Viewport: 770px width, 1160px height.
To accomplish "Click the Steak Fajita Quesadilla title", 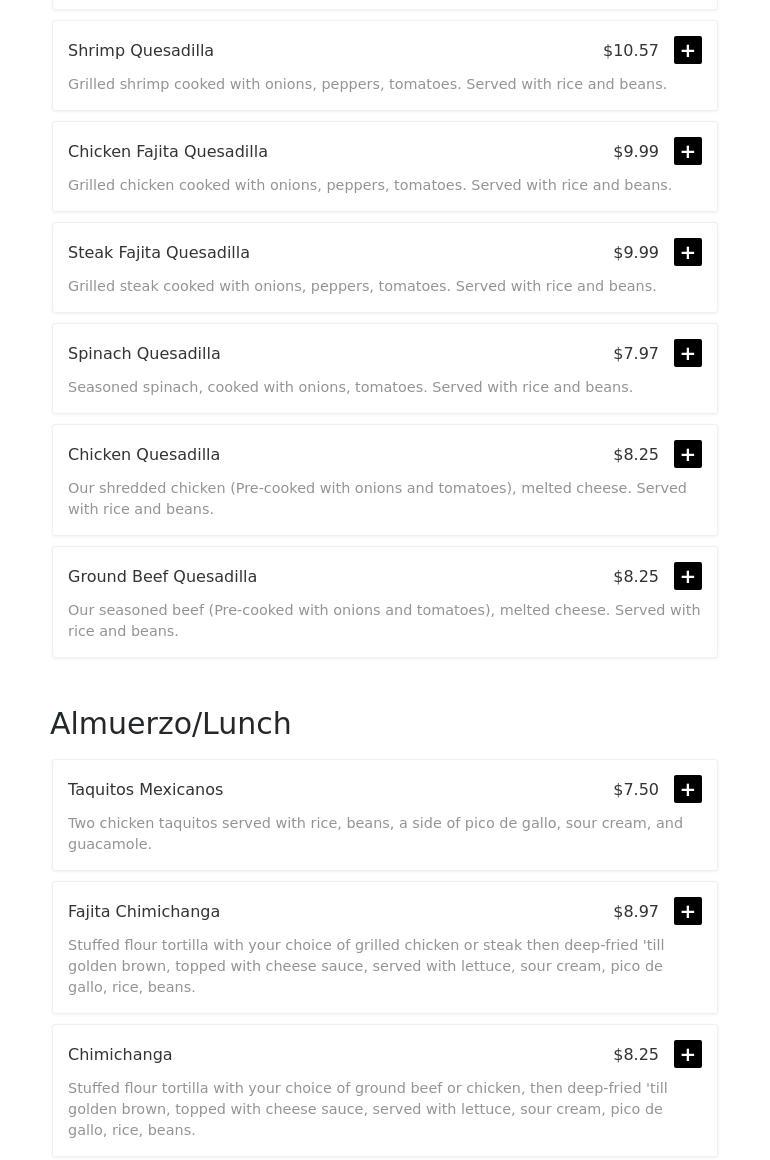I will (x=159, y=252).
